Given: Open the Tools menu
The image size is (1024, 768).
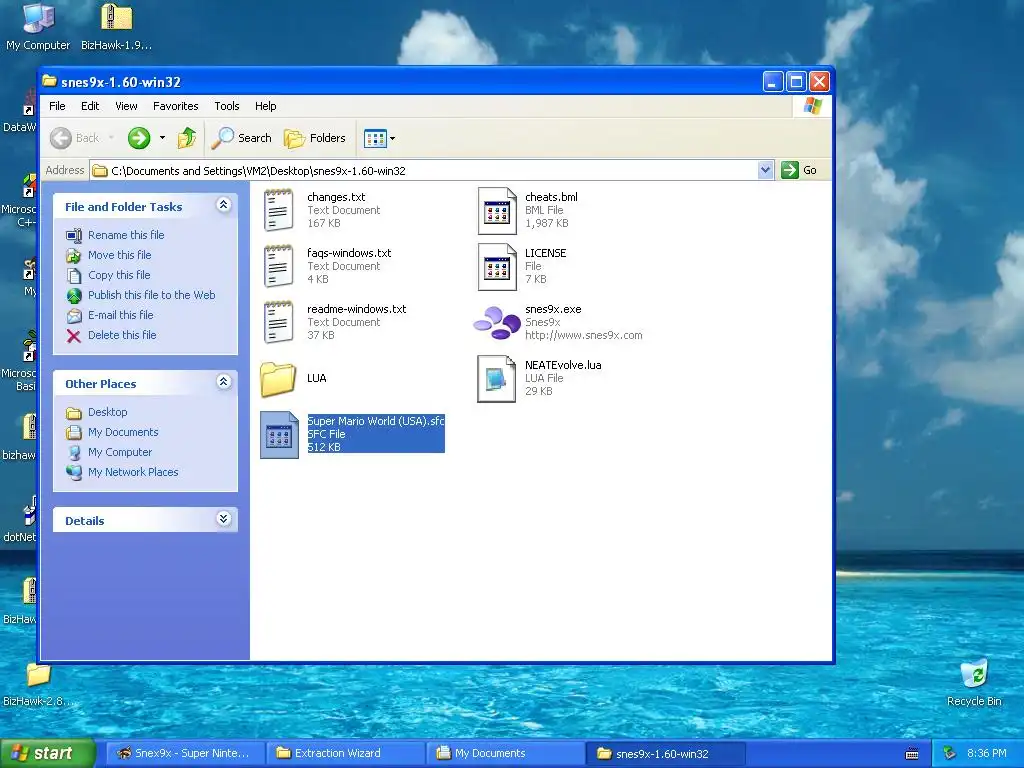Looking at the screenshot, I should tap(227, 106).
